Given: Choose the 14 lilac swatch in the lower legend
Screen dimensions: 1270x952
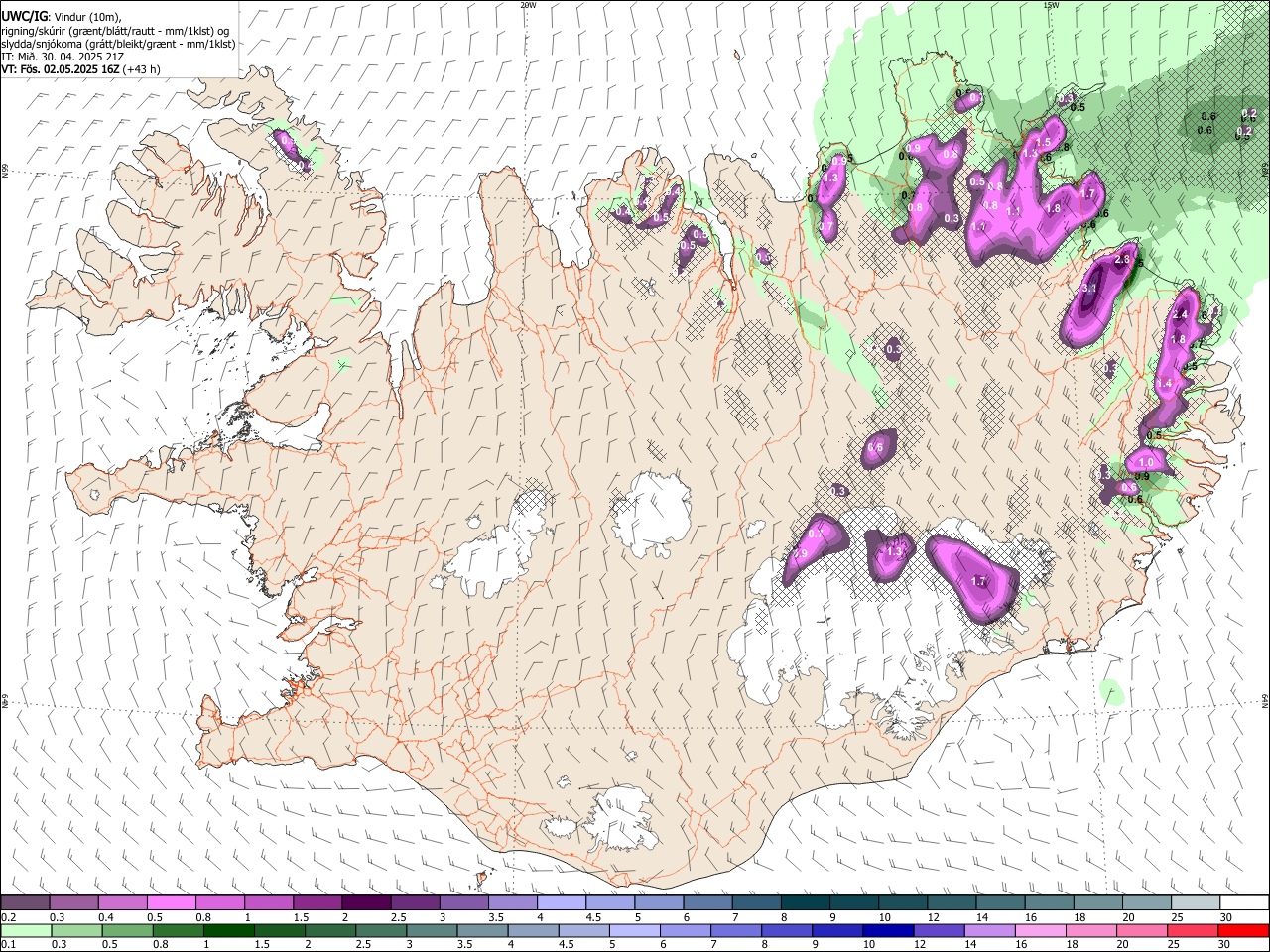Looking at the screenshot, I should pos(988,930).
